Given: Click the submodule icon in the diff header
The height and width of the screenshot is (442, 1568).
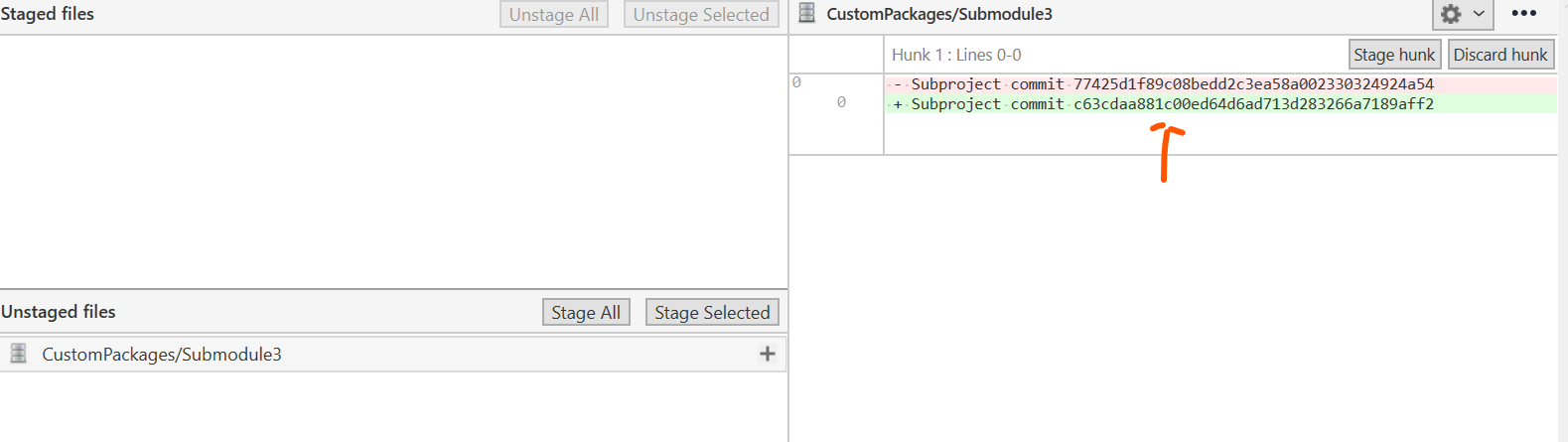Looking at the screenshot, I should click(x=807, y=14).
